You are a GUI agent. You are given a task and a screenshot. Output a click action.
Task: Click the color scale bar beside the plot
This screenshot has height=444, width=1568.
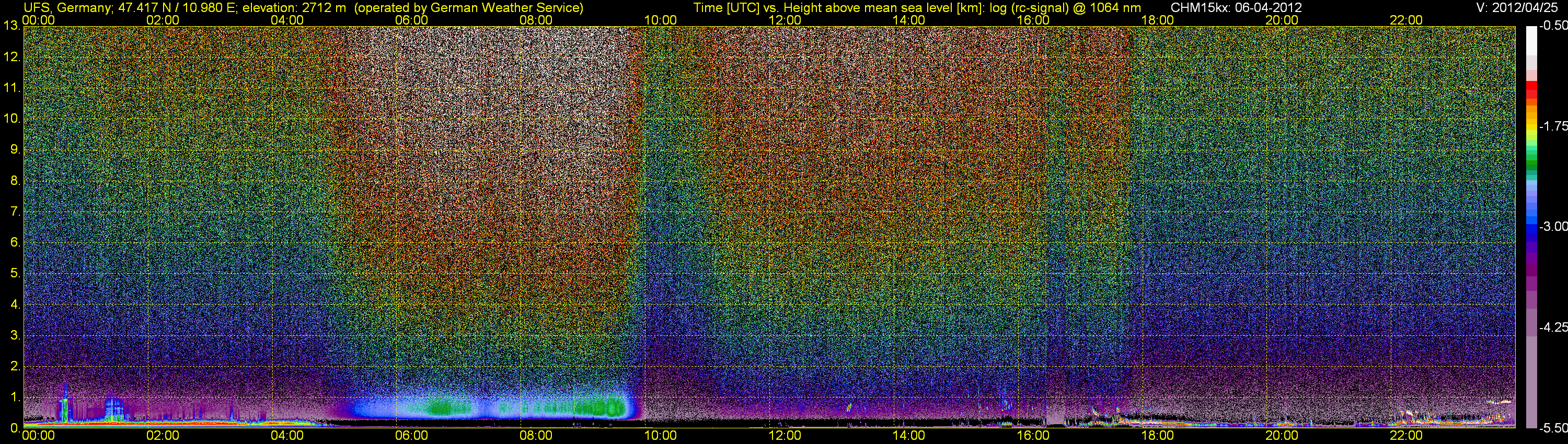click(x=1531, y=227)
